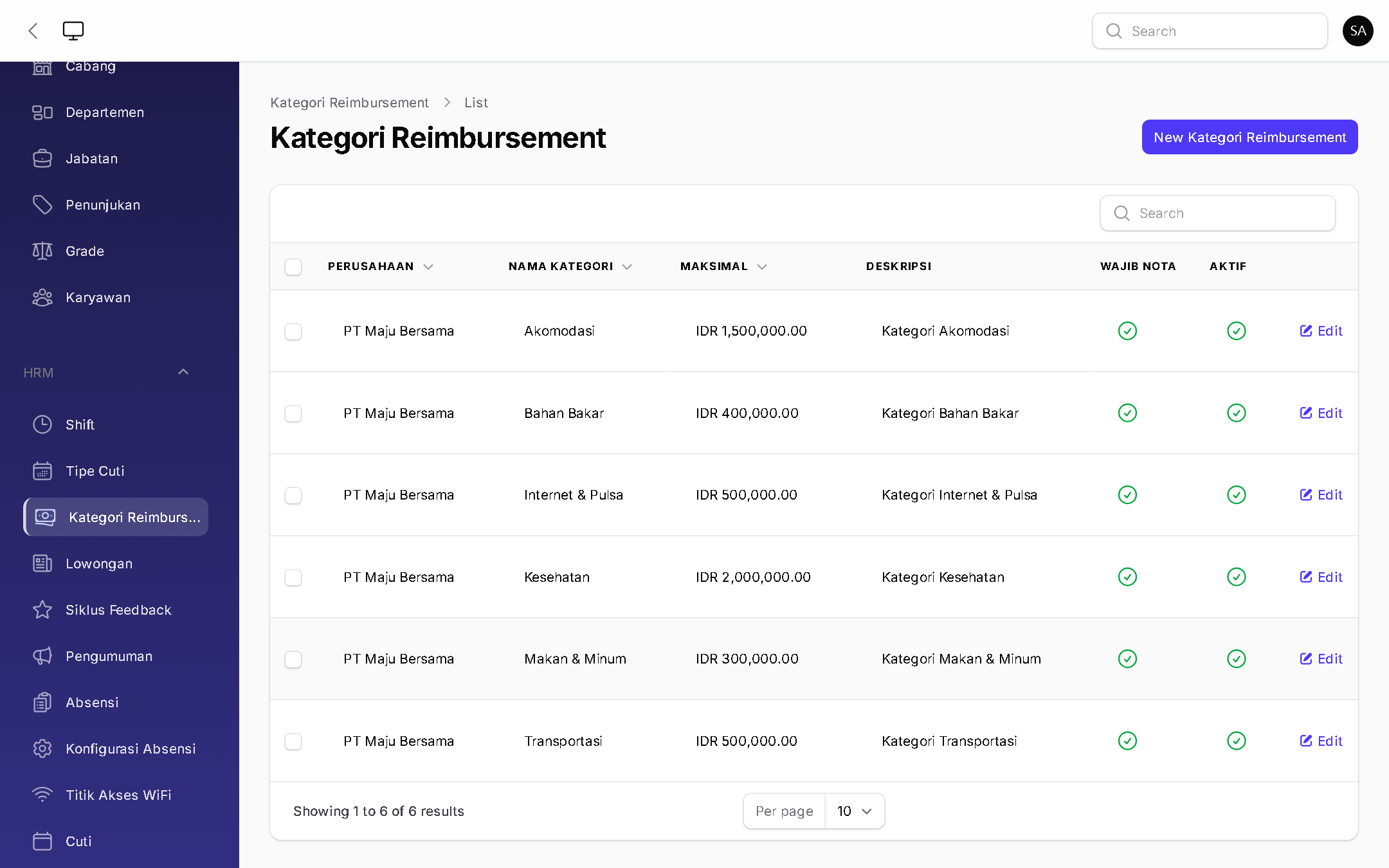Collapse the HRM sidebar group

tap(183, 372)
